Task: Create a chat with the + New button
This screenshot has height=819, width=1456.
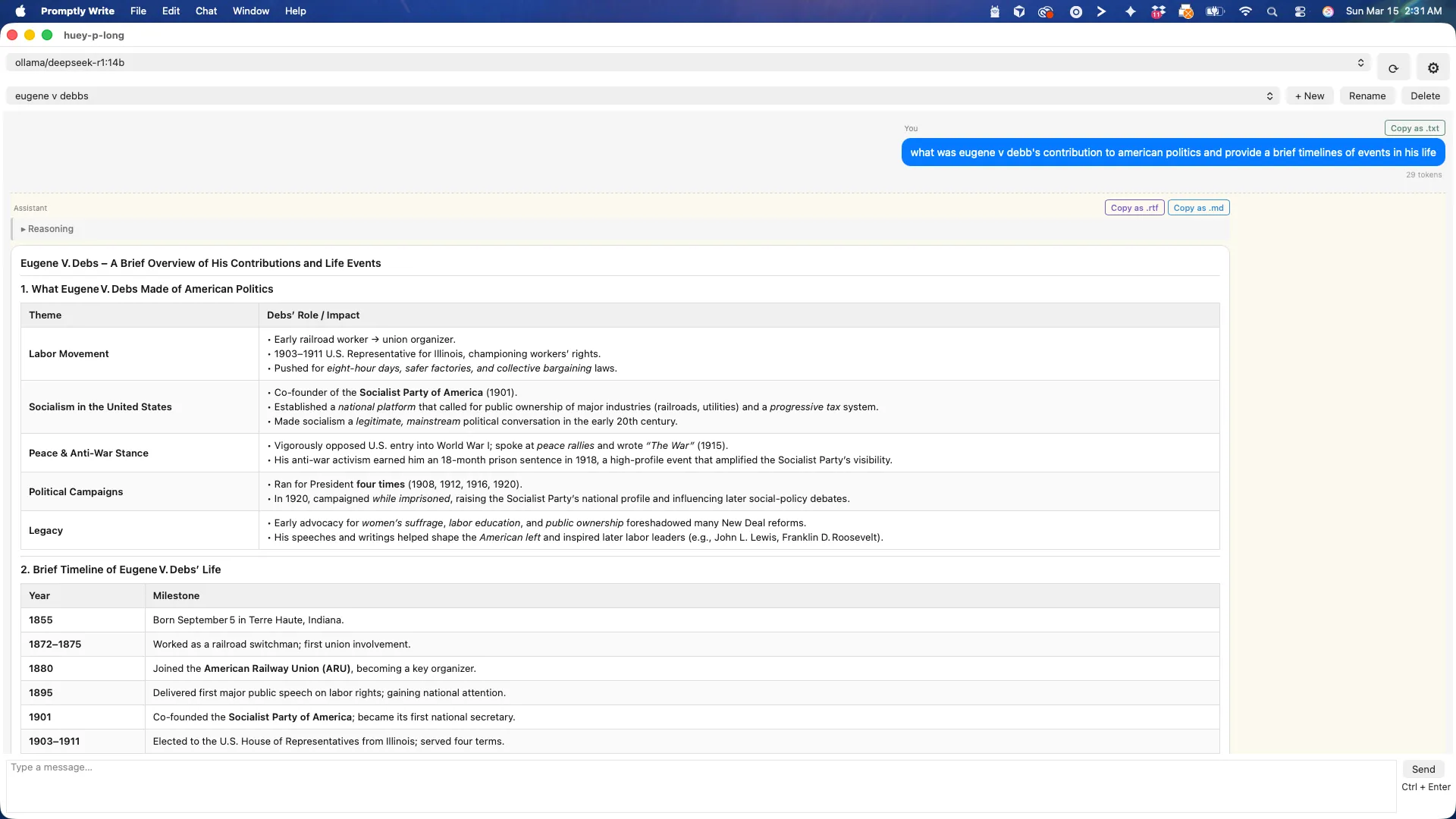Action: pos(1310,96)
